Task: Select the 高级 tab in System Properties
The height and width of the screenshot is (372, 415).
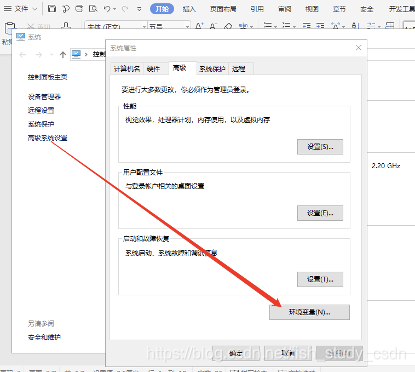Action: [182, 68]
